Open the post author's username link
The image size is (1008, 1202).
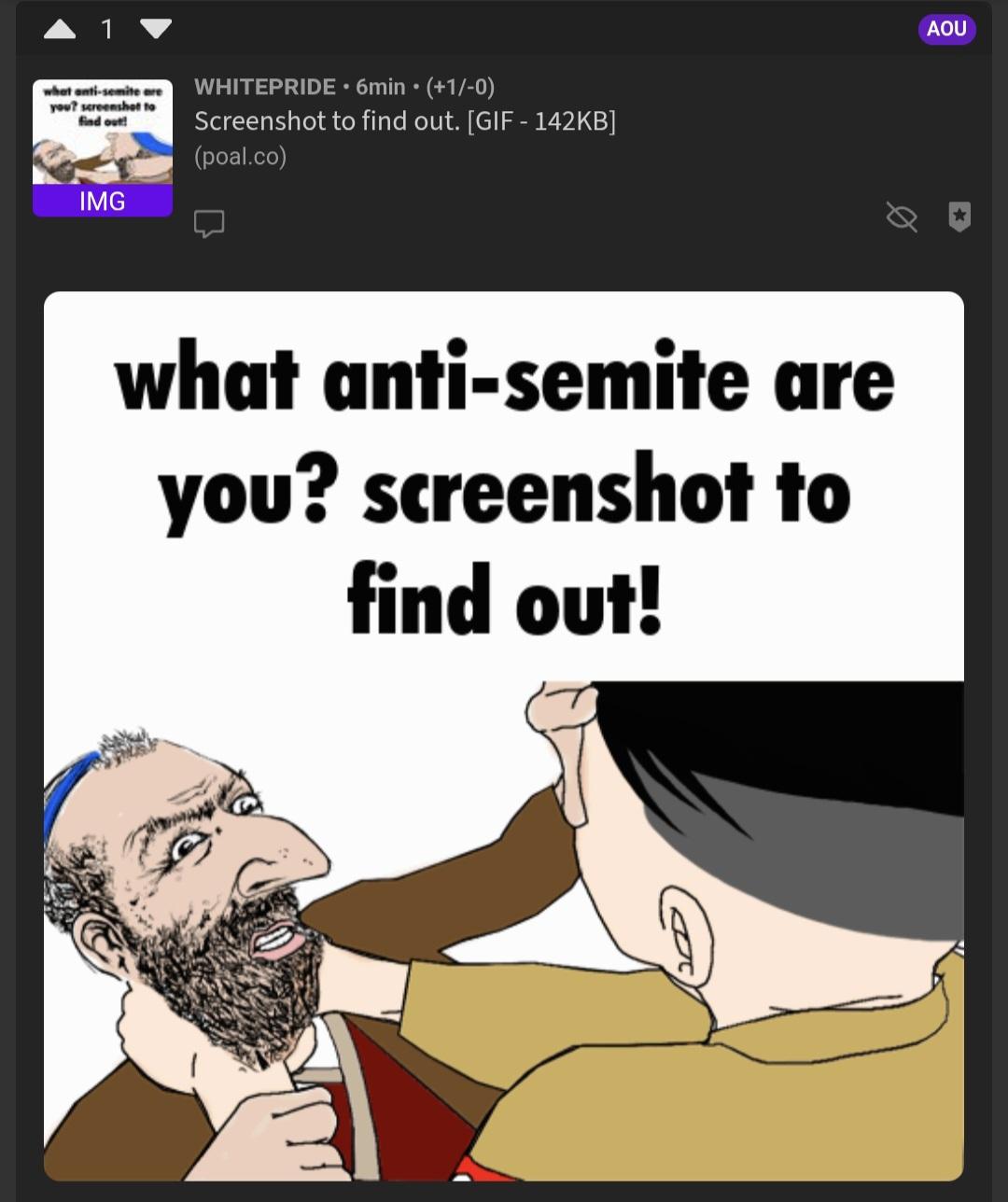pos(265,87)
